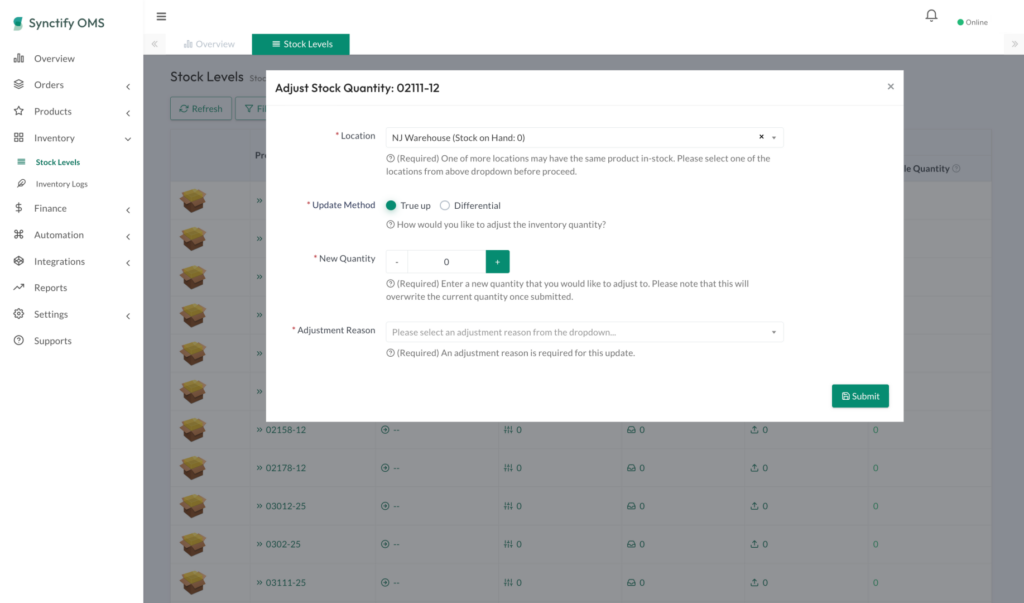This screenshot has width=1024, height=603.
Task: Open the Adjustment Reason dropdown
Action: tap(584, 332)
